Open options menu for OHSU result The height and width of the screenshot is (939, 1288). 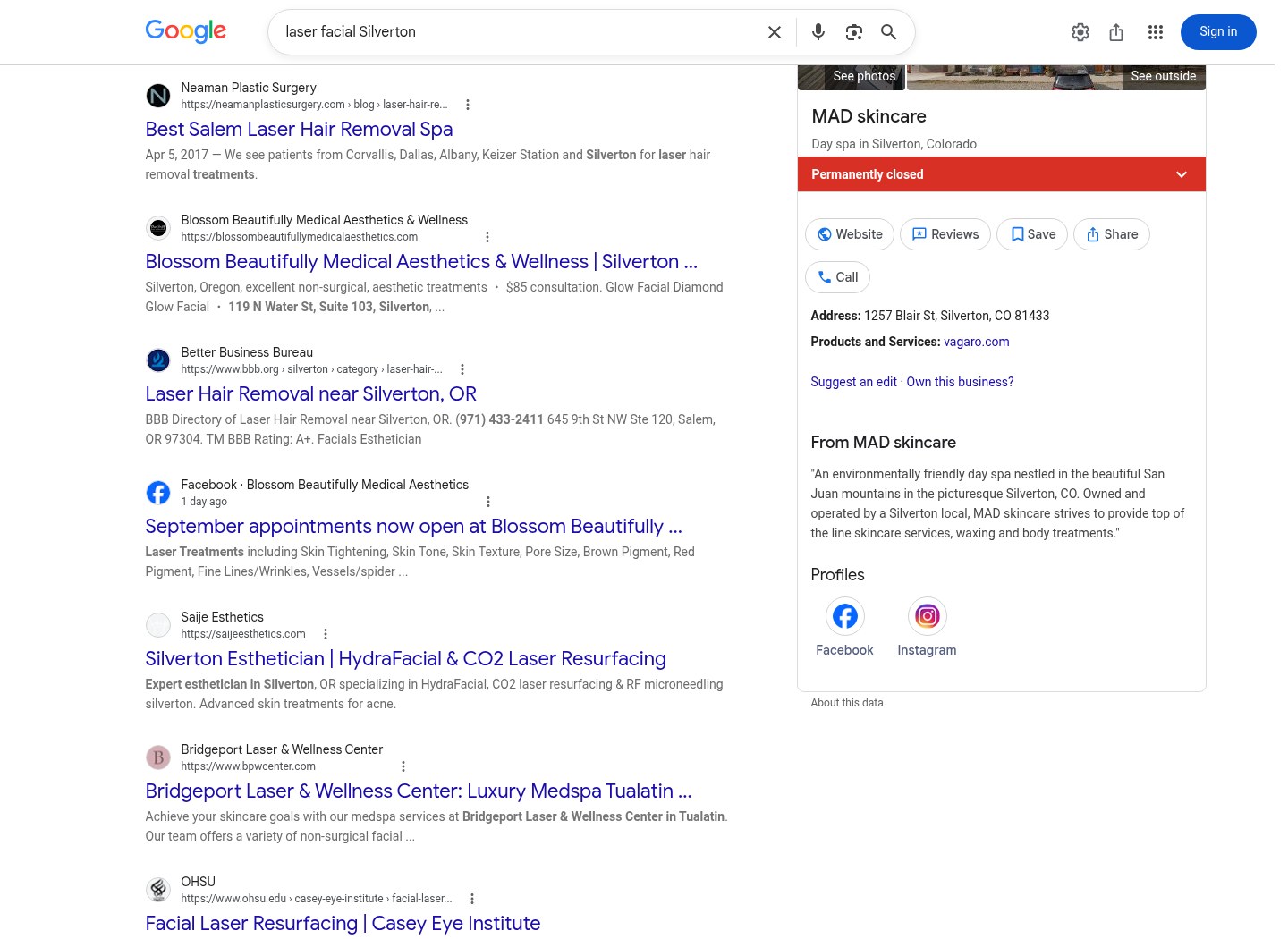[x=472, y=899]
